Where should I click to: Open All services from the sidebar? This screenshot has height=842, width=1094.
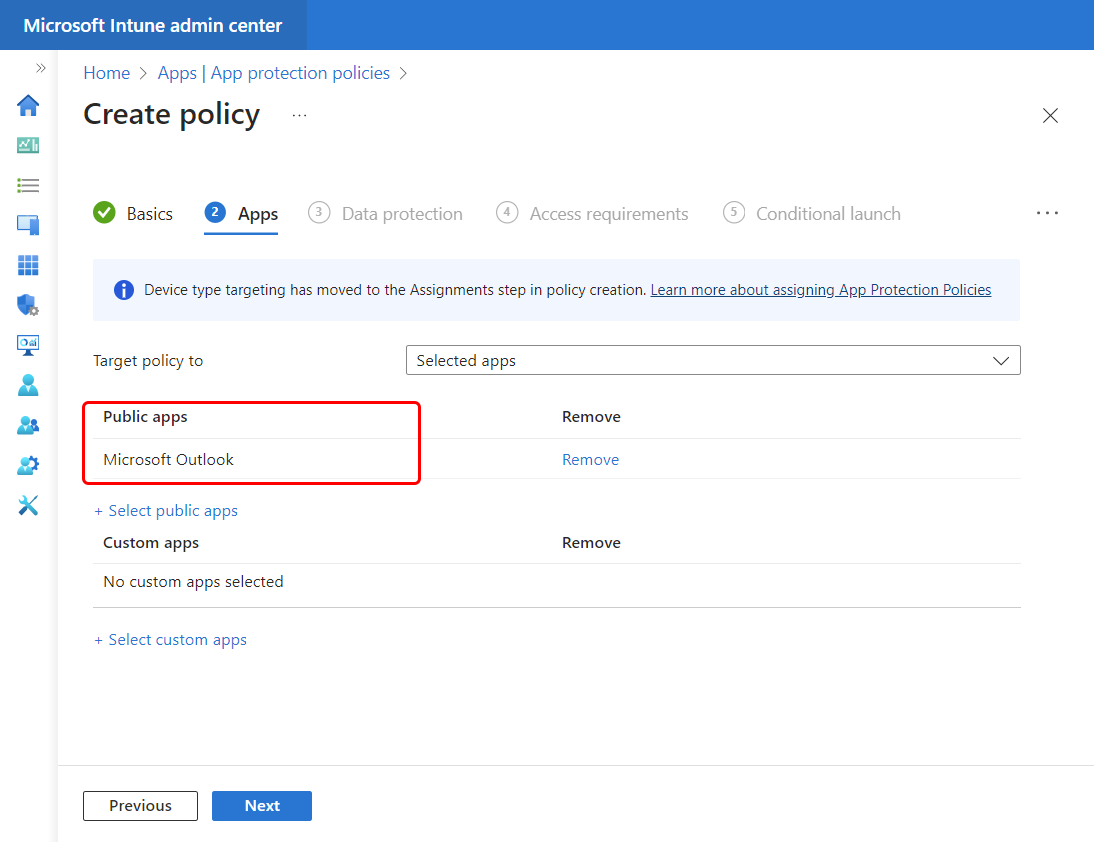pyautogui.click(x=27, y=185)
